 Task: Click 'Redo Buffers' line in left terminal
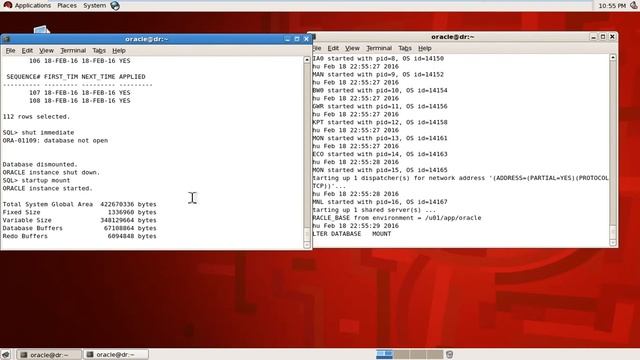point(80,236)
